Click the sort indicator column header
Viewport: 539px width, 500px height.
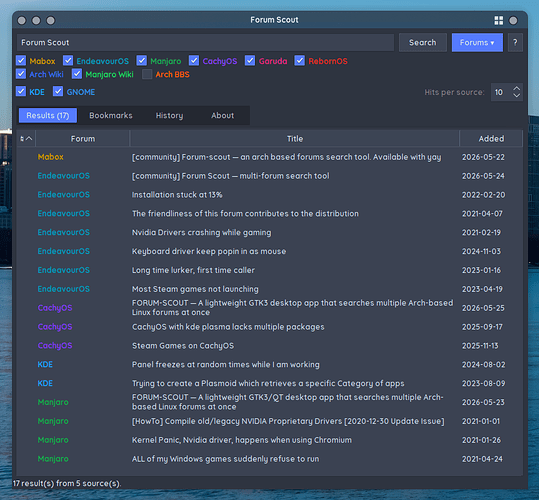pyautogui.click(x=26, y=138)
